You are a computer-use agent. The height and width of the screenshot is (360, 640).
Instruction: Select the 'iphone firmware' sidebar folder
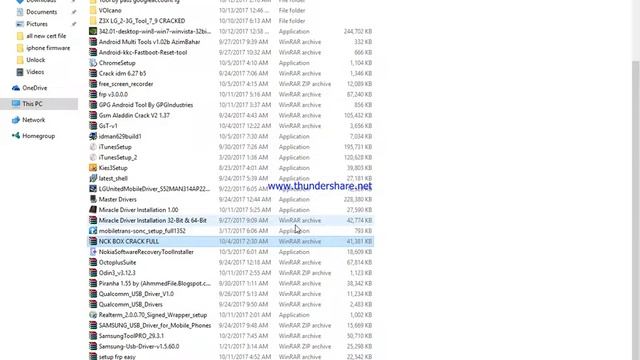[48, 48]
